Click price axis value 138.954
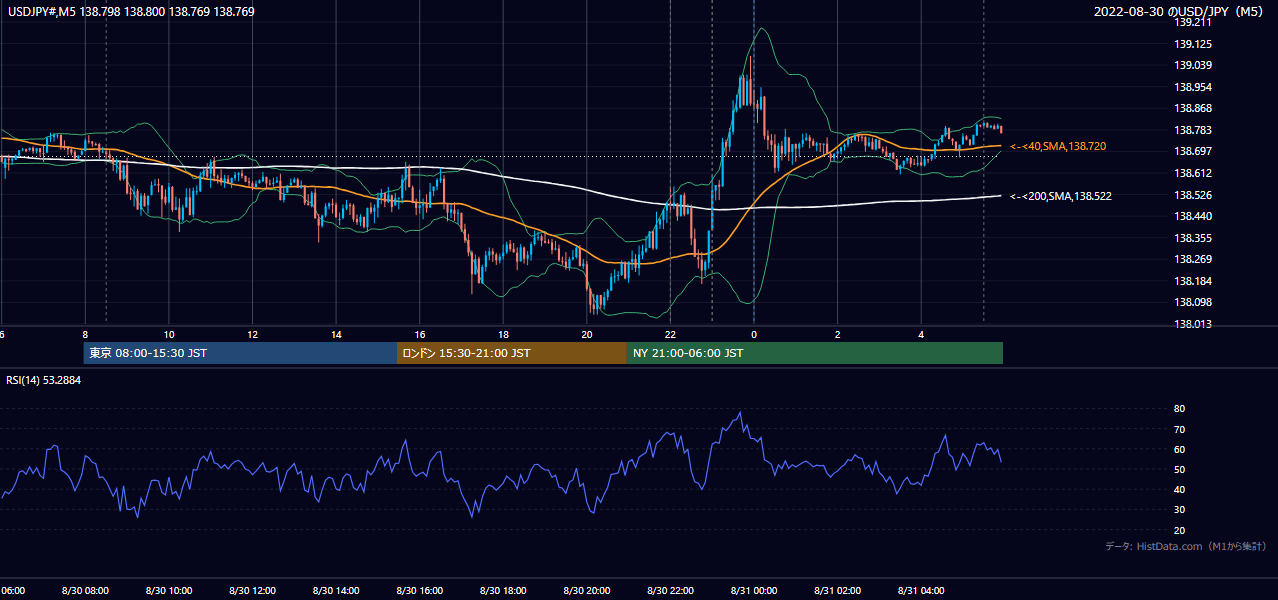1278x600 pixels. click(1192, 87)
